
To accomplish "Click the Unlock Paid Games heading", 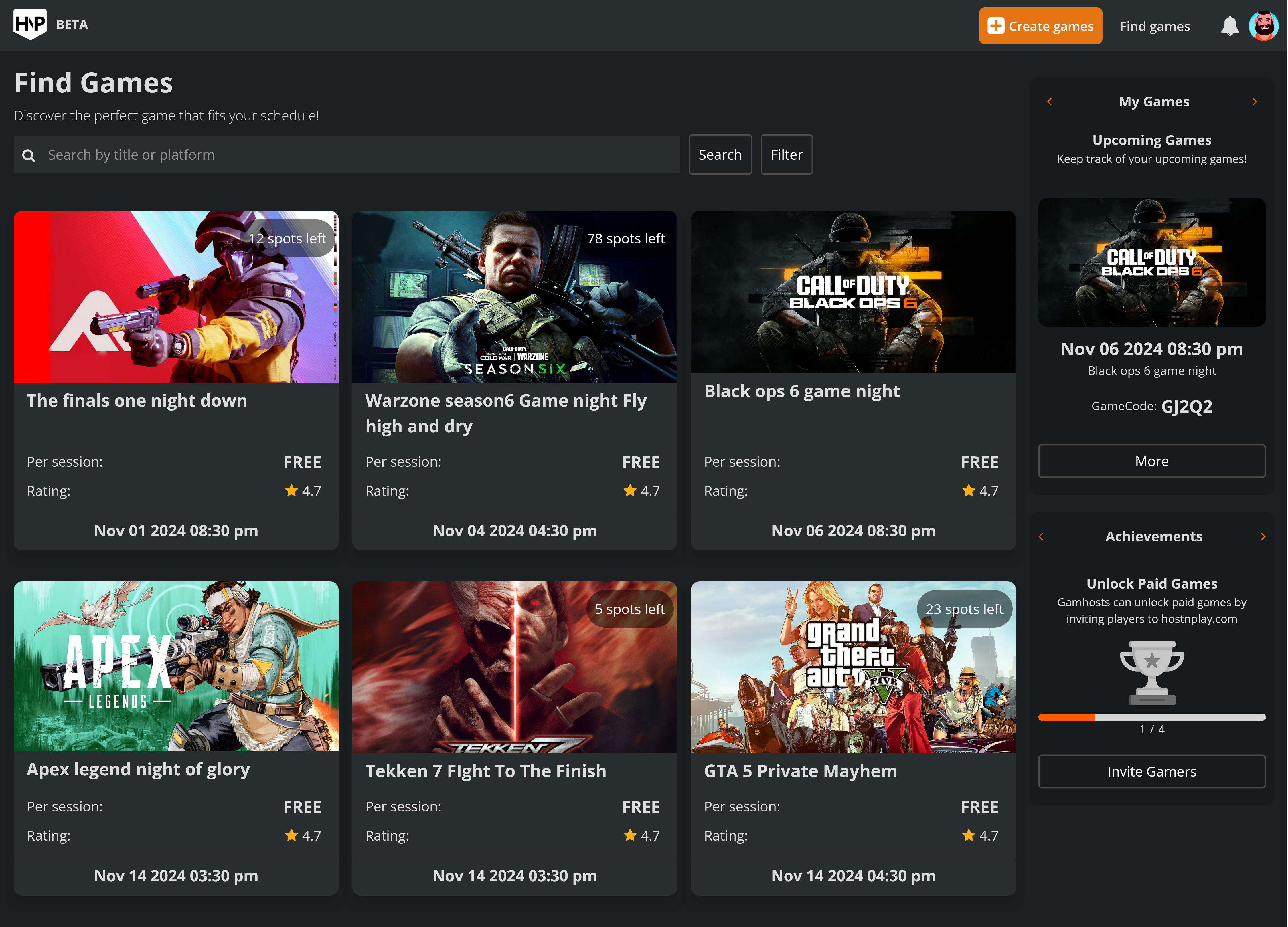I will click(1152, 584).
